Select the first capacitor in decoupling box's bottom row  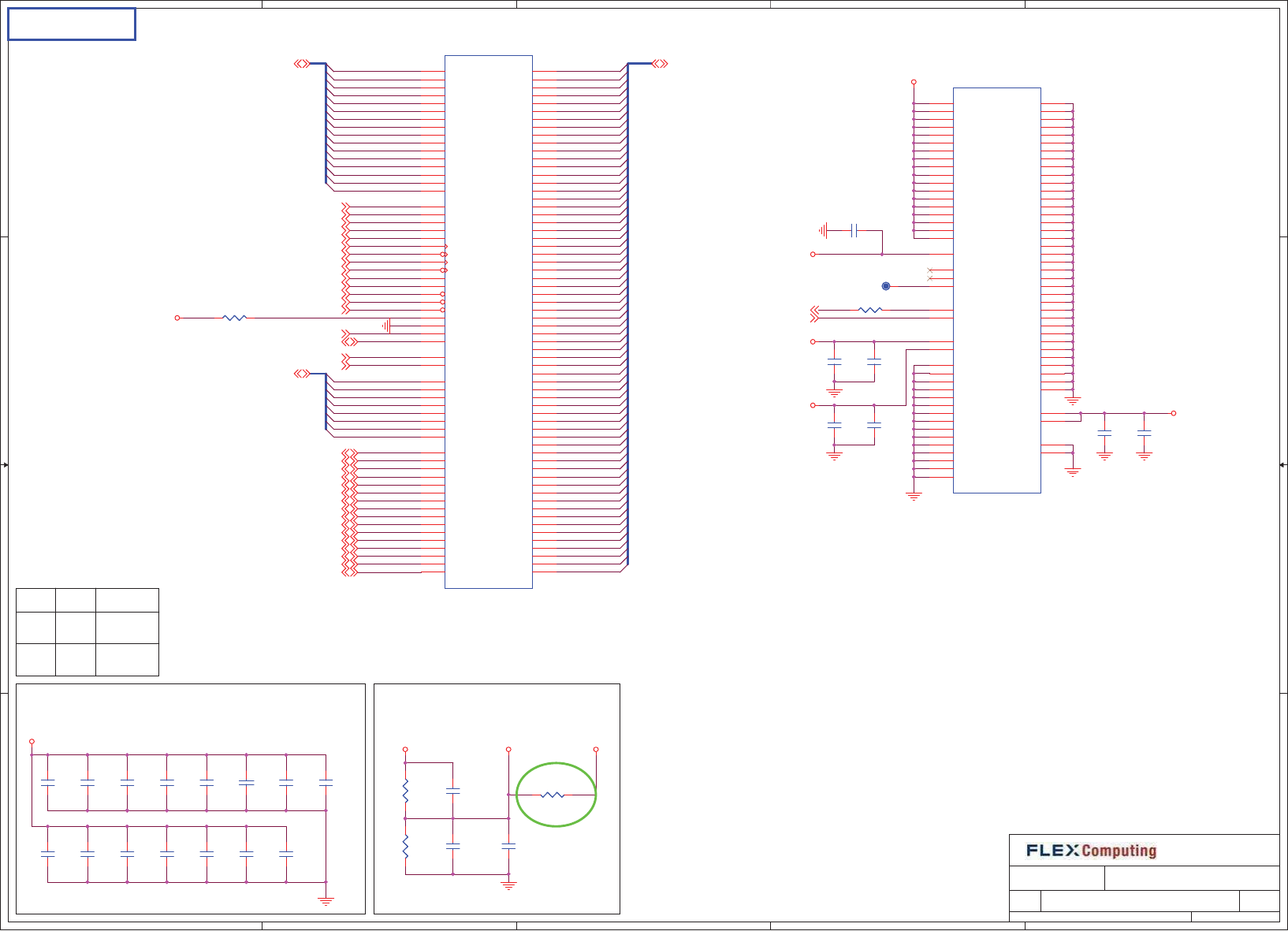(48, 854)
